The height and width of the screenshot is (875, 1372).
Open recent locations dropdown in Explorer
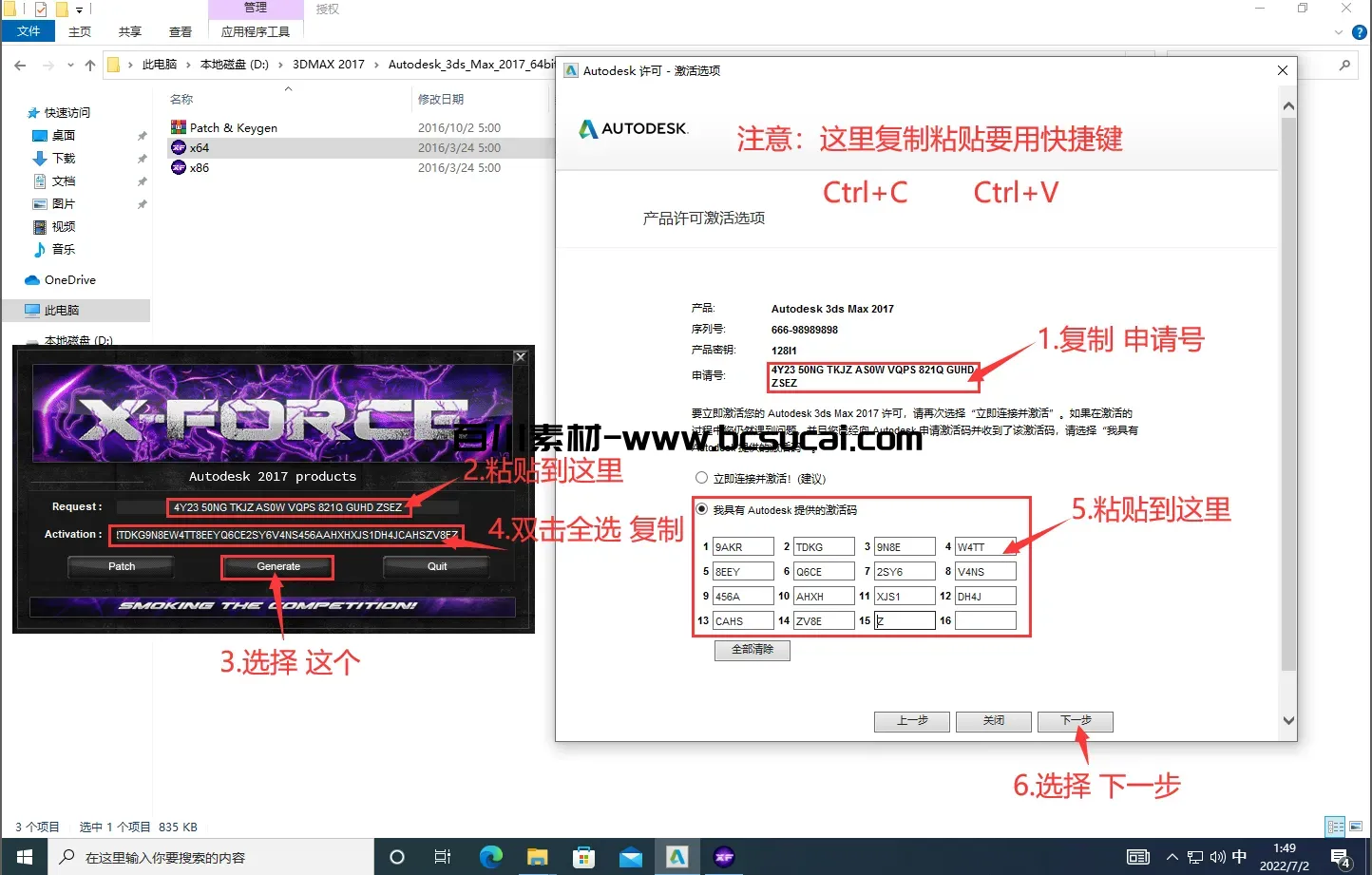[x=70, y=65]
